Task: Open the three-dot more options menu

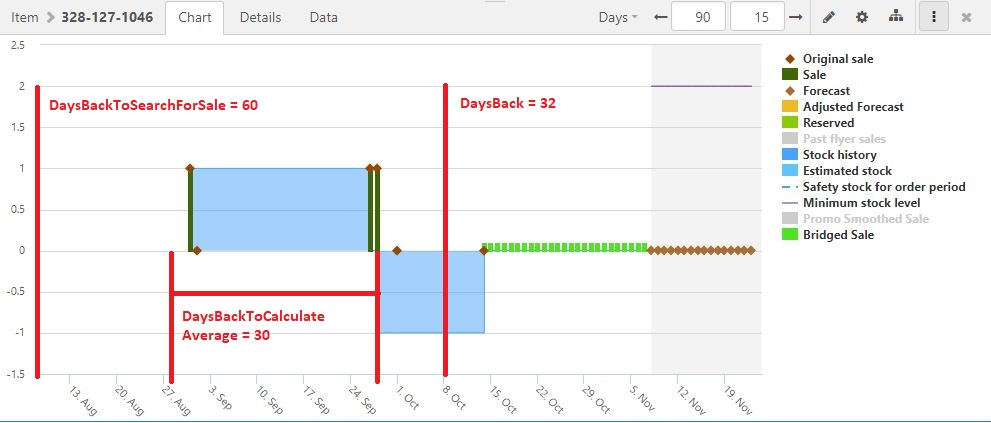Action: pyautogui.click(x=934, y=17)
